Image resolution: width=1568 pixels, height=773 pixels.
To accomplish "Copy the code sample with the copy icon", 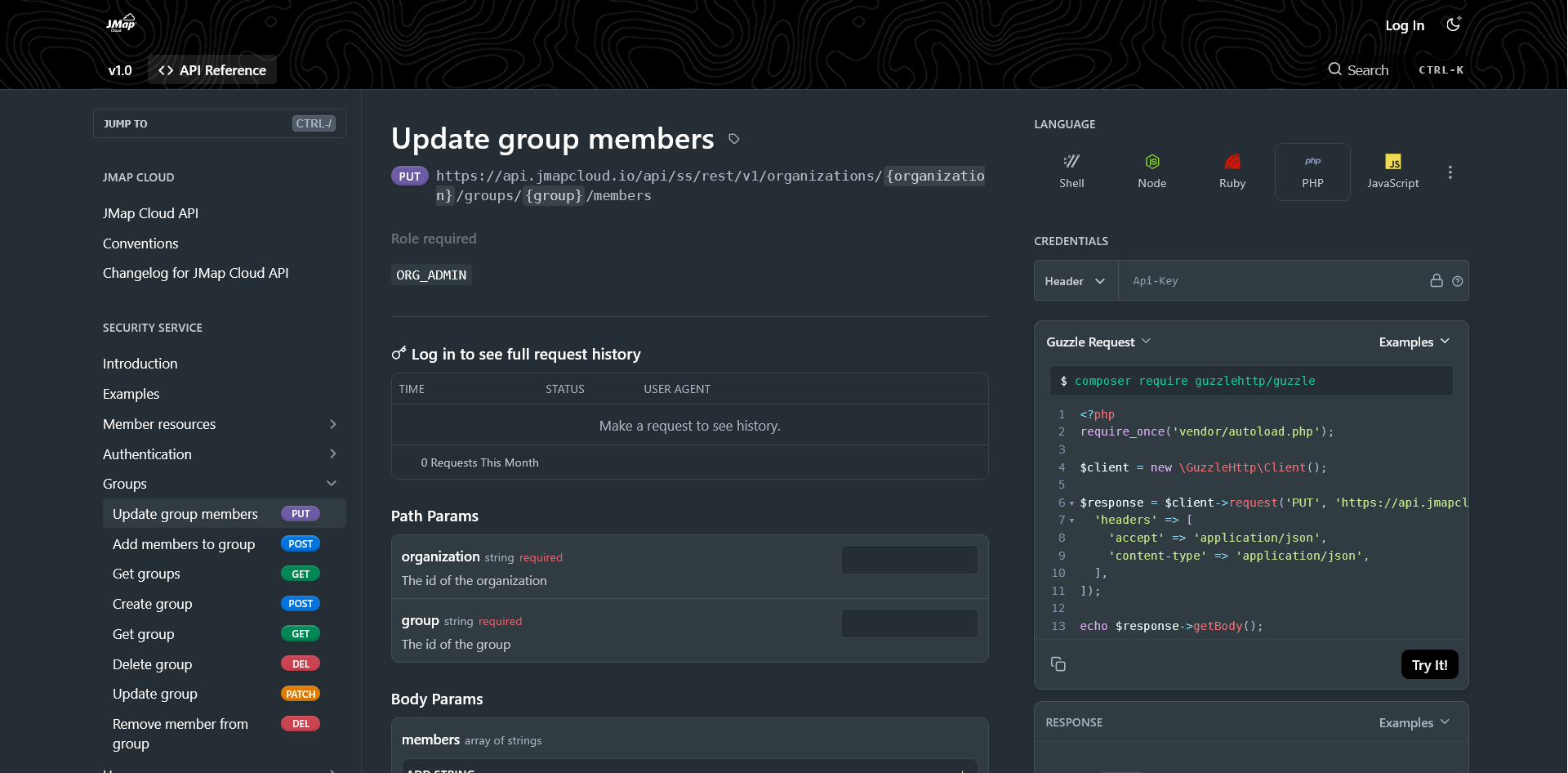I will (1058, 664).
